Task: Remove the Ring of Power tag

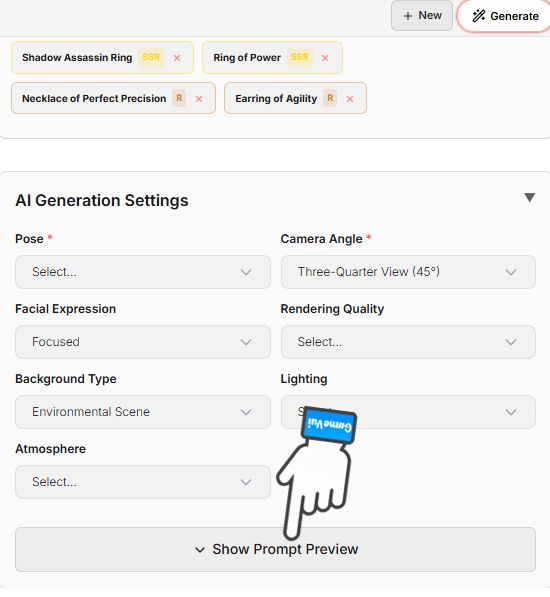Action: tap(325, 58)
